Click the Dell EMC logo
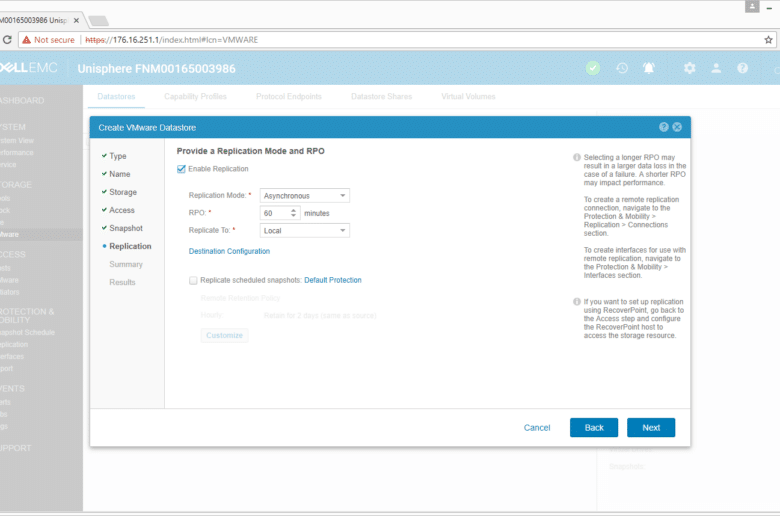The width and height of the screenshot is (780, 516). pyautogui.click(x=28, y=68)
